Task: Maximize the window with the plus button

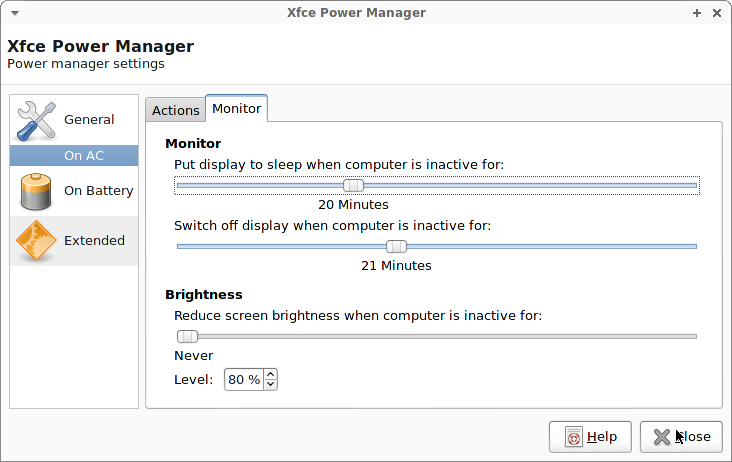Action: click(697, 13)
